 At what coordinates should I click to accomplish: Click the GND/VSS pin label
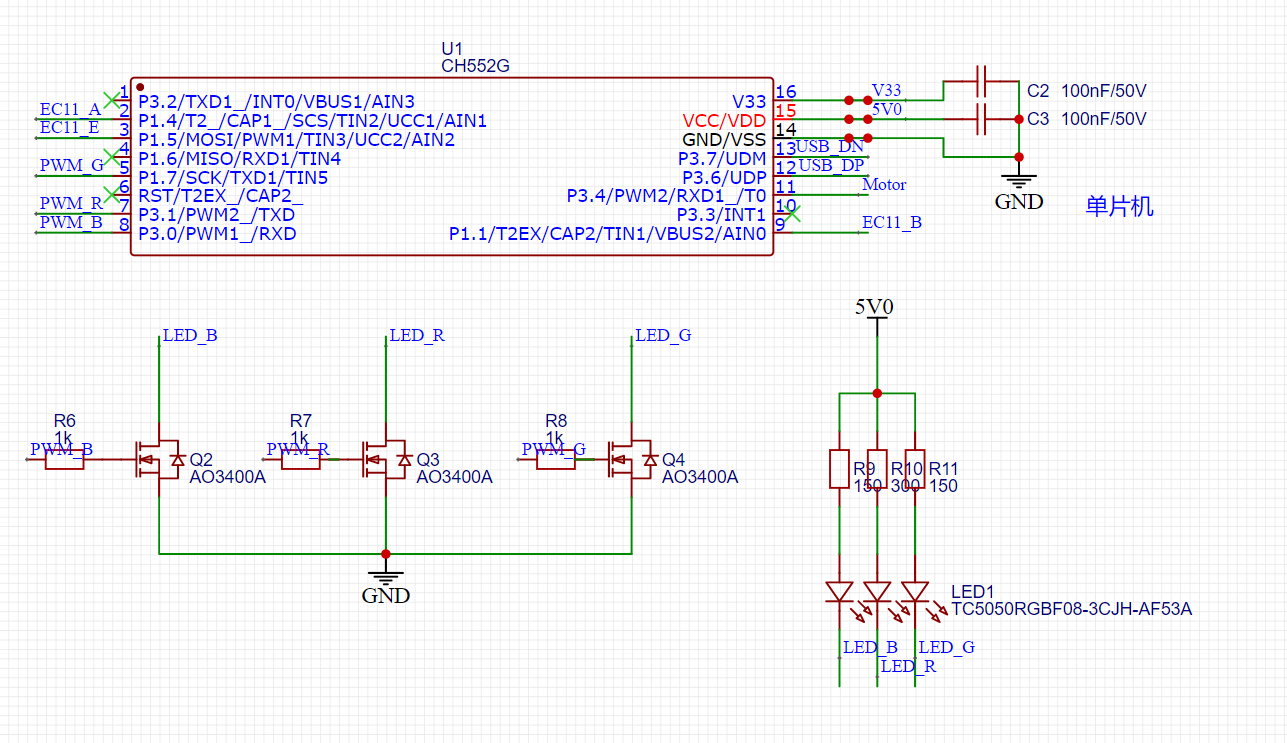724,140
